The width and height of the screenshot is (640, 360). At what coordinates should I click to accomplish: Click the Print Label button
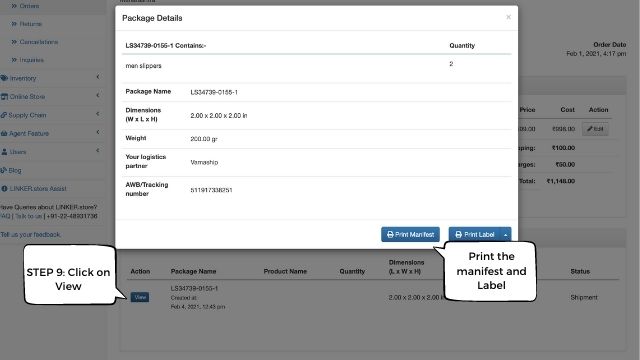click(475, 235)
